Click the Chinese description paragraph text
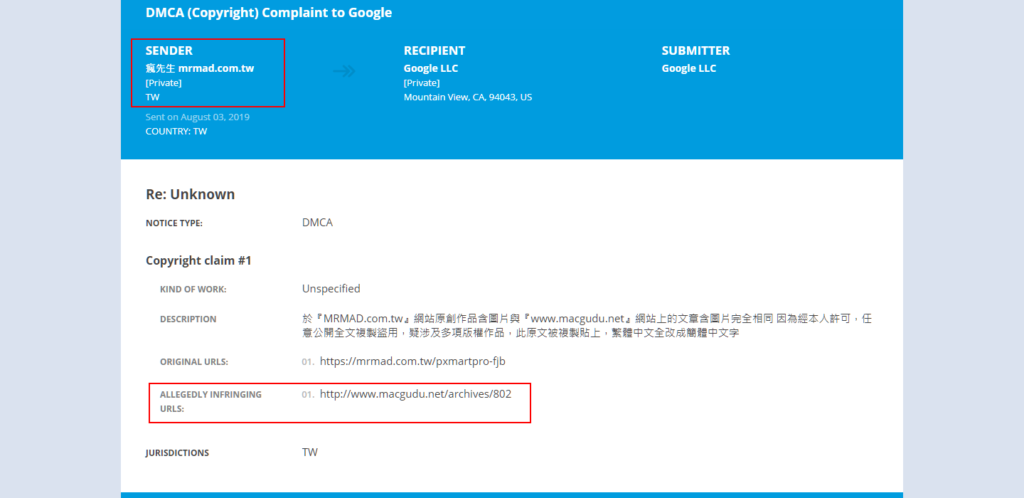Screen dimensions: 1024x498 pyautogui.click(x=586, y=326)
